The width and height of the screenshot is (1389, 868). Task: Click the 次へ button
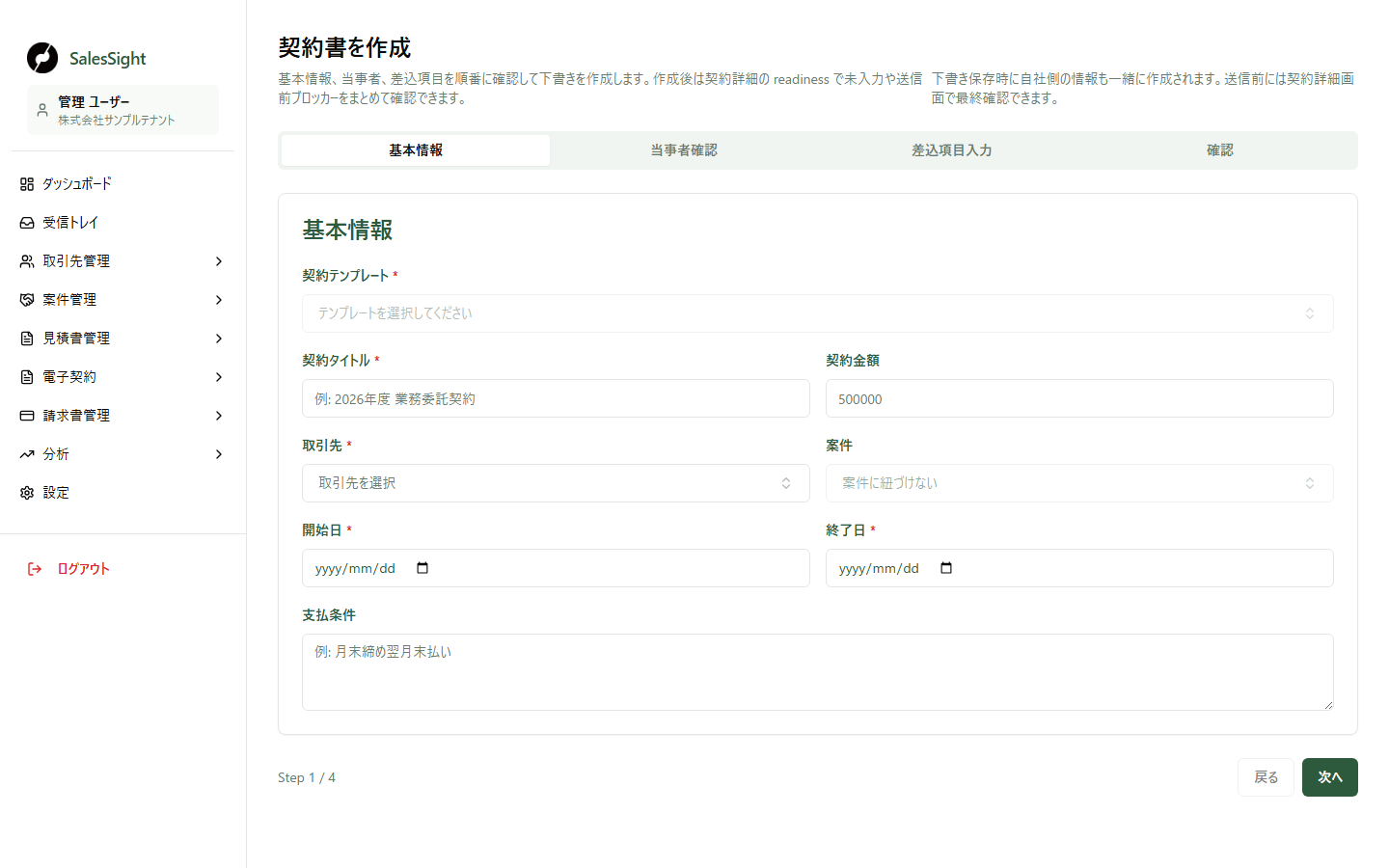click(x=1330, y=777)
